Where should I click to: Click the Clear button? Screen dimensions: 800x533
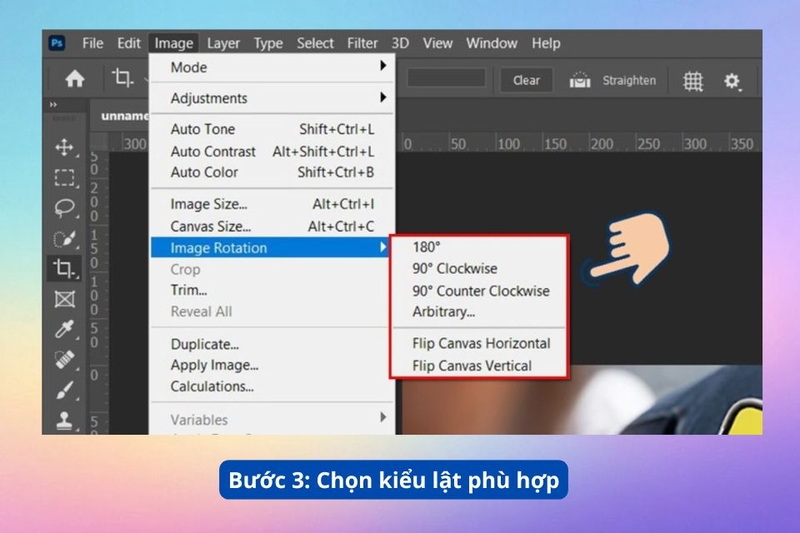(526, 80)
